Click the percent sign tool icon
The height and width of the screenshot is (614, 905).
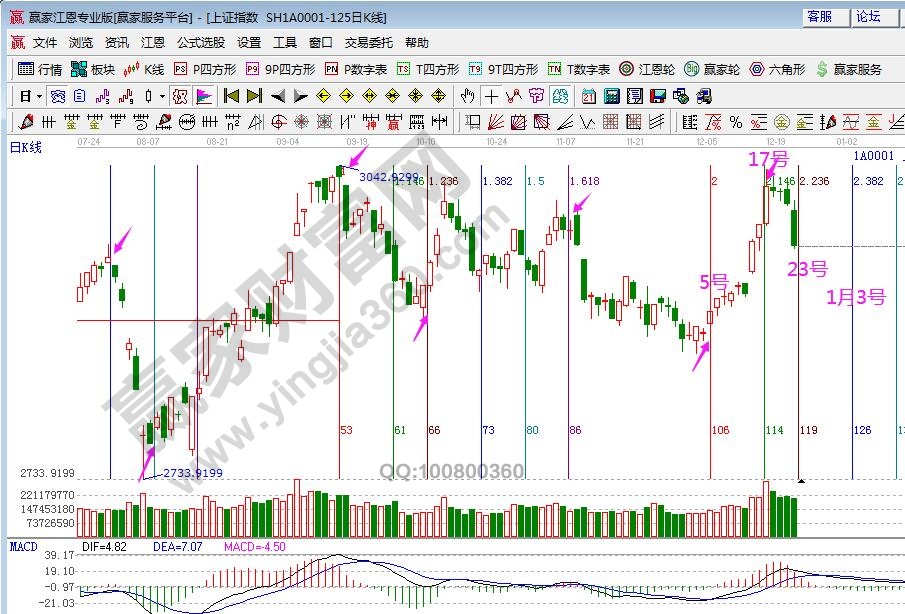[735, 122]
